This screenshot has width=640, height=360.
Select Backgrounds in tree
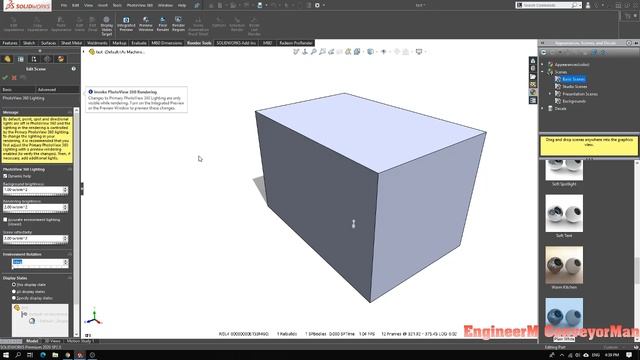574,101
